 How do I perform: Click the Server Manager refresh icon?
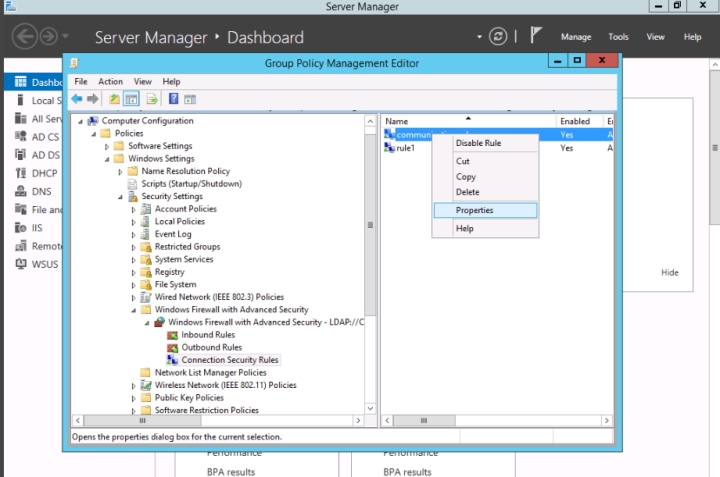[x=498, y=37]
